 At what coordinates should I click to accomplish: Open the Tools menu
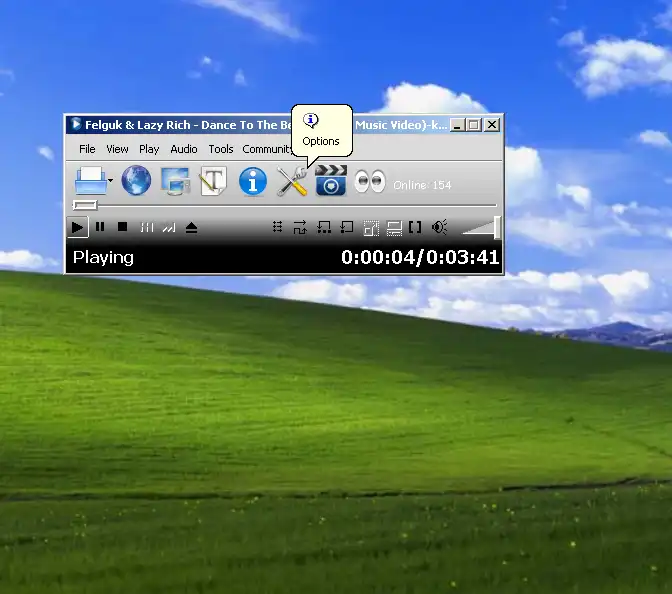221,149
